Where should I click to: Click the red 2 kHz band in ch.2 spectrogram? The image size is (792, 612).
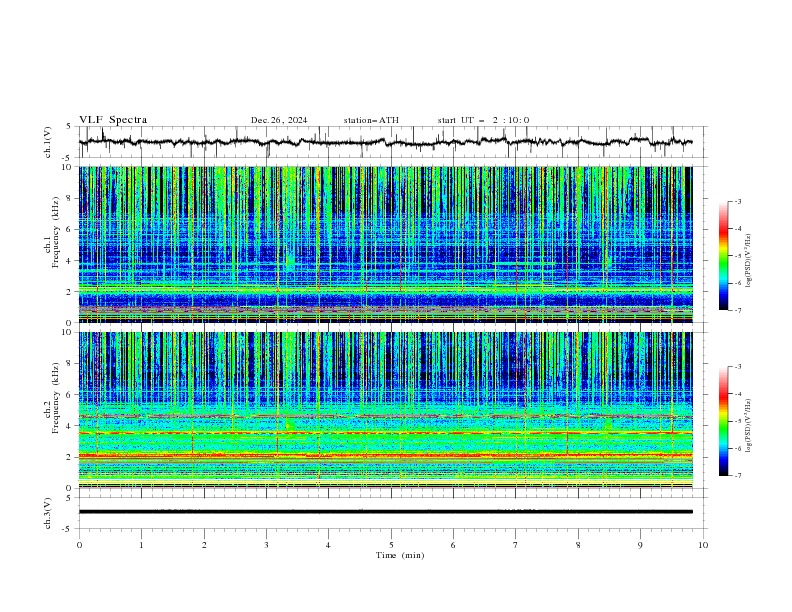click(x=385, y=455)
